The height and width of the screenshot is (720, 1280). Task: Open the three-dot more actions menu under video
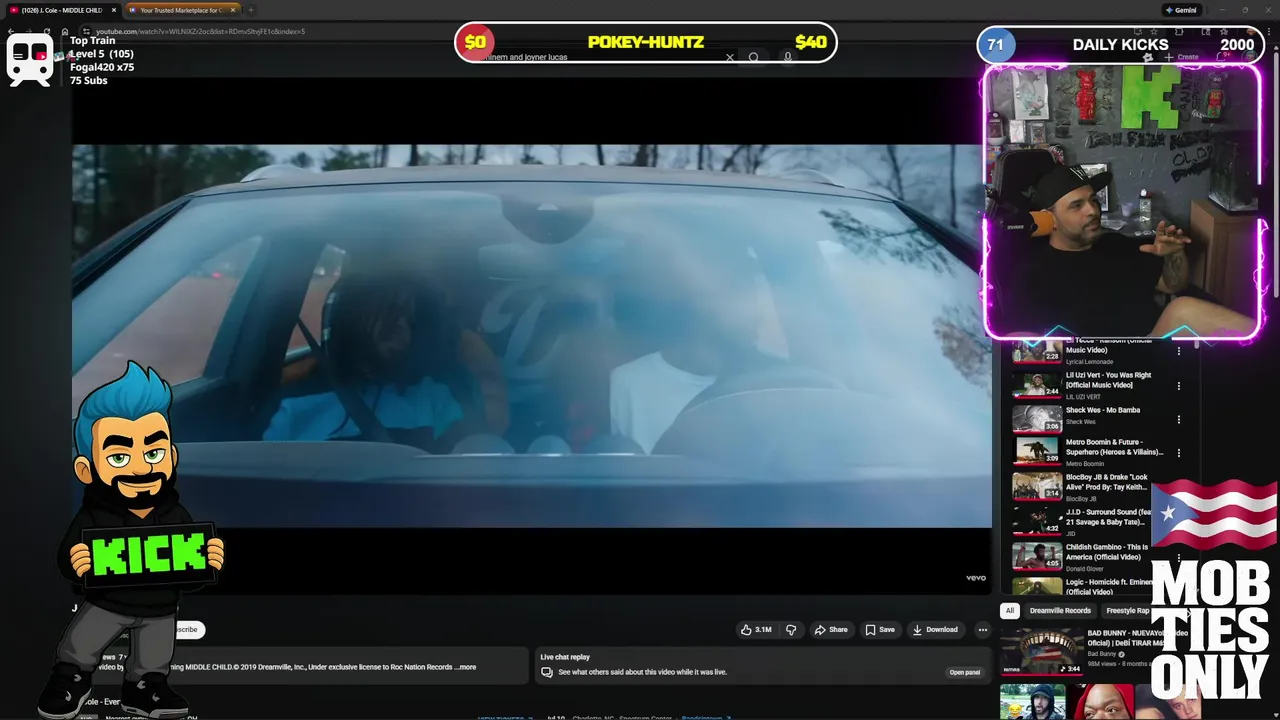point(982,630)
